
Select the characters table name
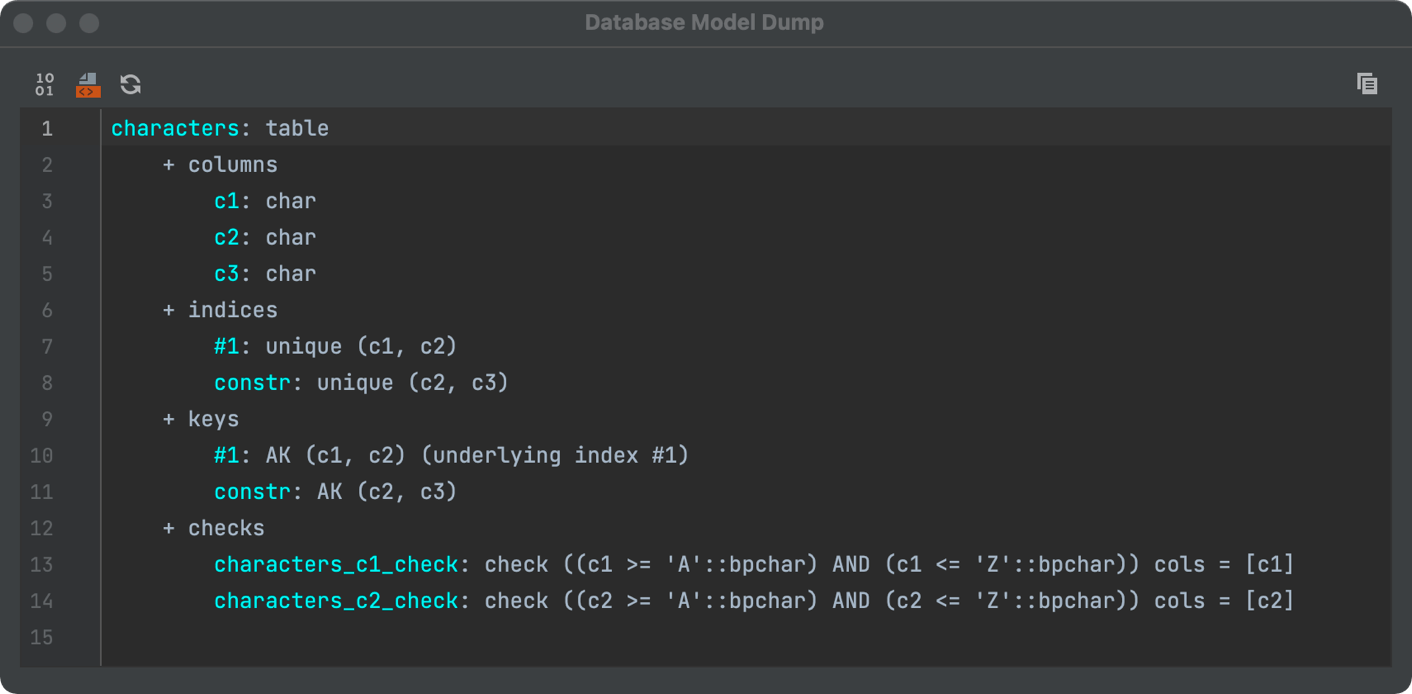click(x=176, y=128)
